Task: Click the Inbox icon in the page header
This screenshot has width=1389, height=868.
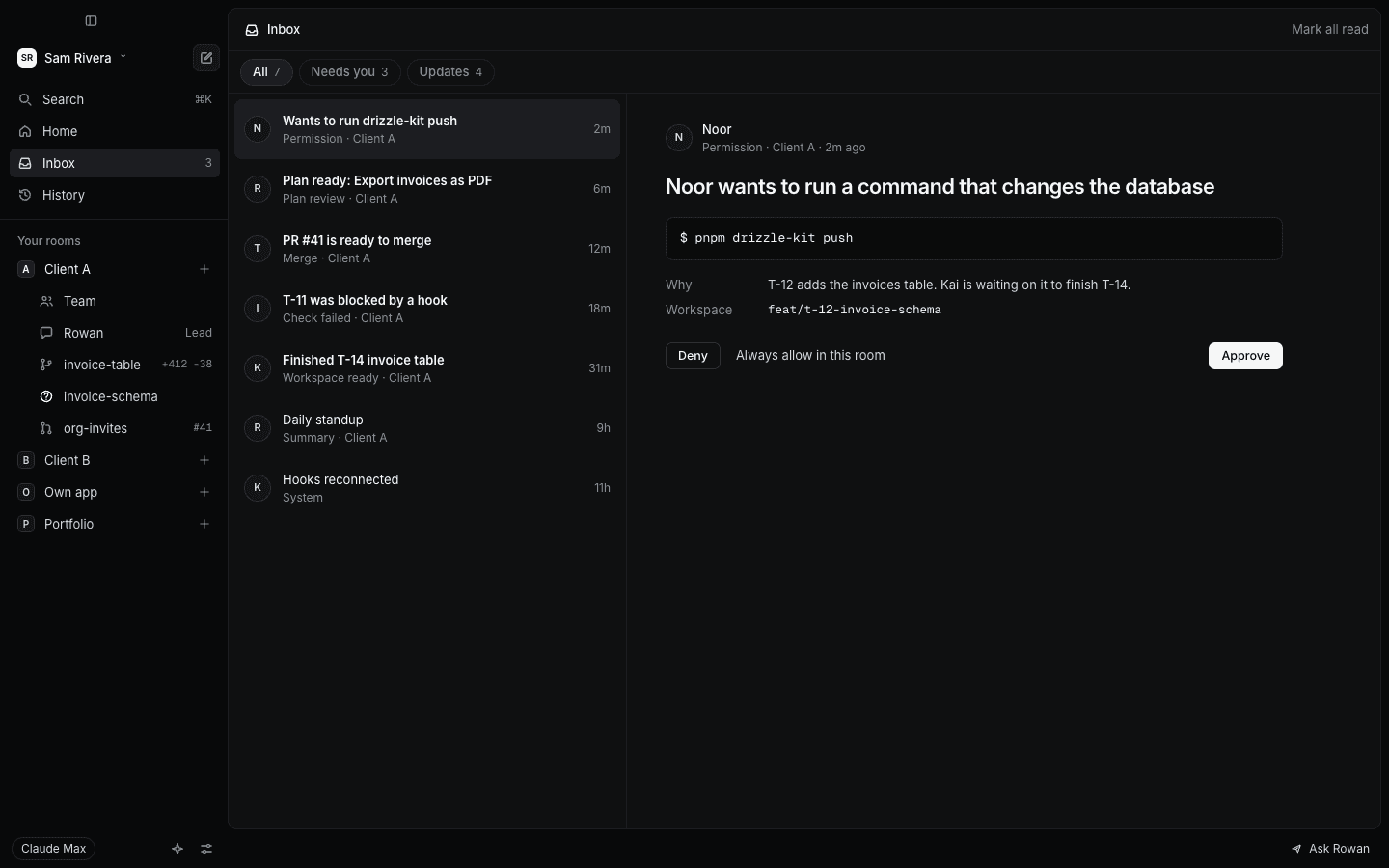Action: click(x=252, y=30)
